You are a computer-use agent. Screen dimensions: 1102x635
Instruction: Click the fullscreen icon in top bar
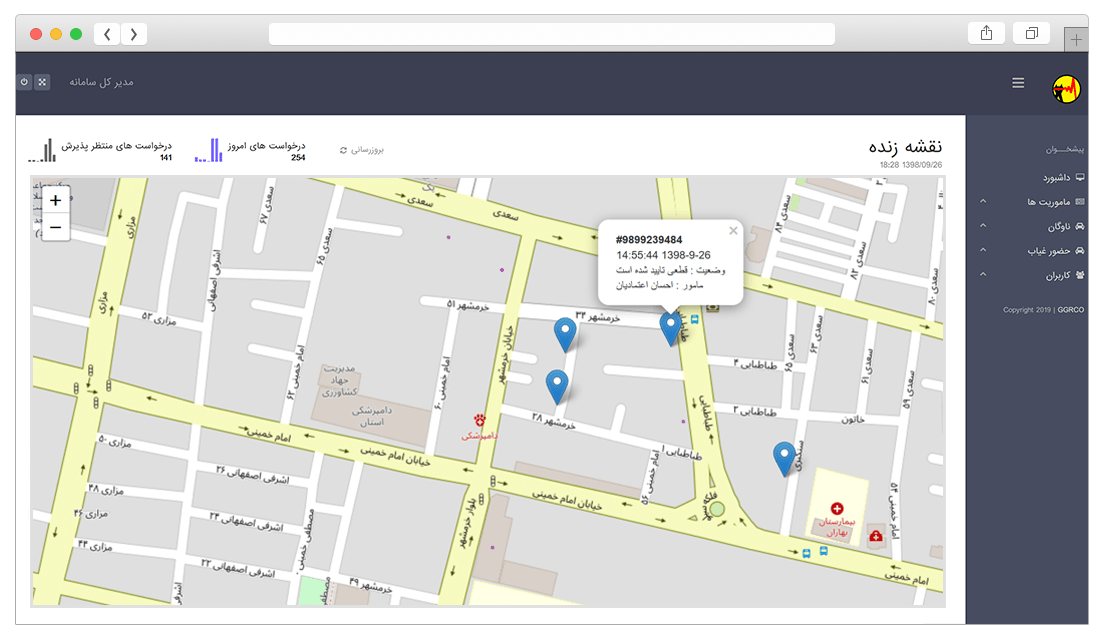pos(41,82)
